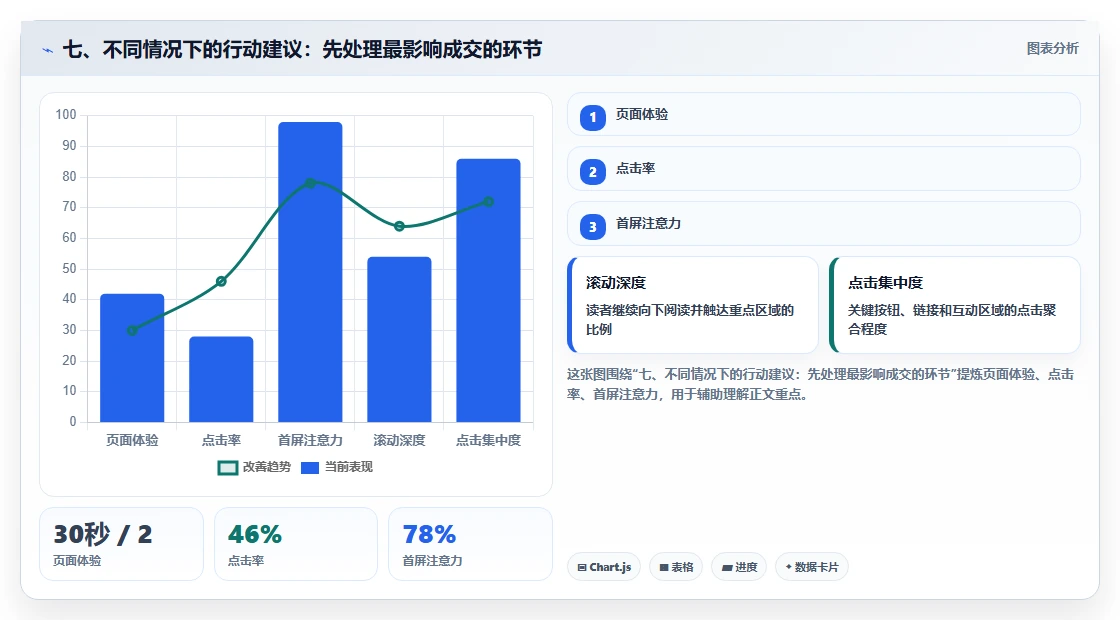Click the 页面体验 x-axis label
This screenshot has width=1120, height=620.
pos(132,441)
